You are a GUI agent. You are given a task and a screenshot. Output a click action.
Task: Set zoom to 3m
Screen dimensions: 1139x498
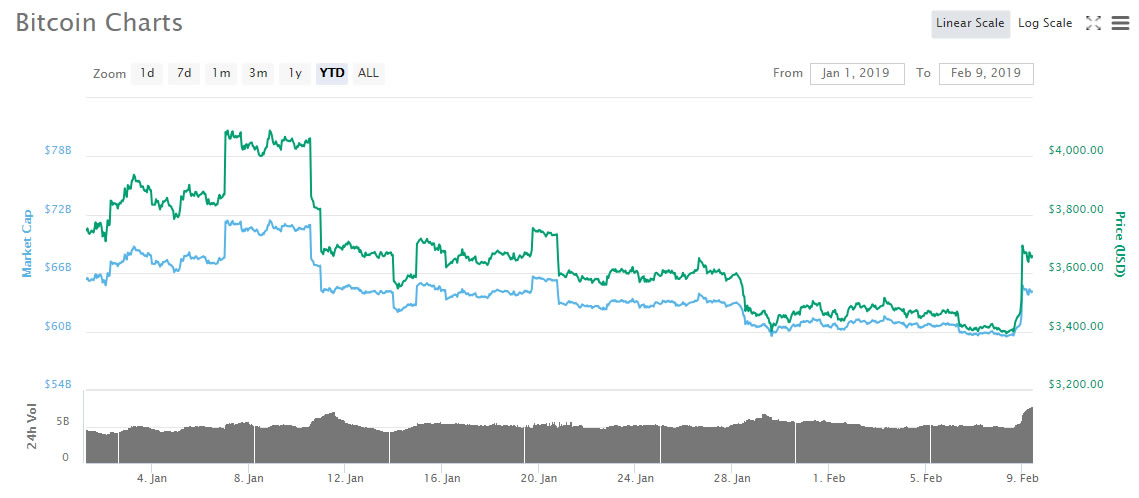258,73
